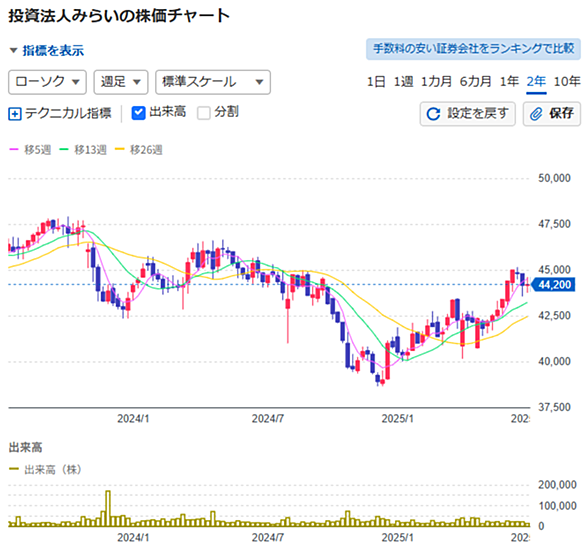Image resolution: width=586 pixels, height=545 pixels.
Task: Click the 2025/1 label under price chart
Action: [x=398, y=419]
